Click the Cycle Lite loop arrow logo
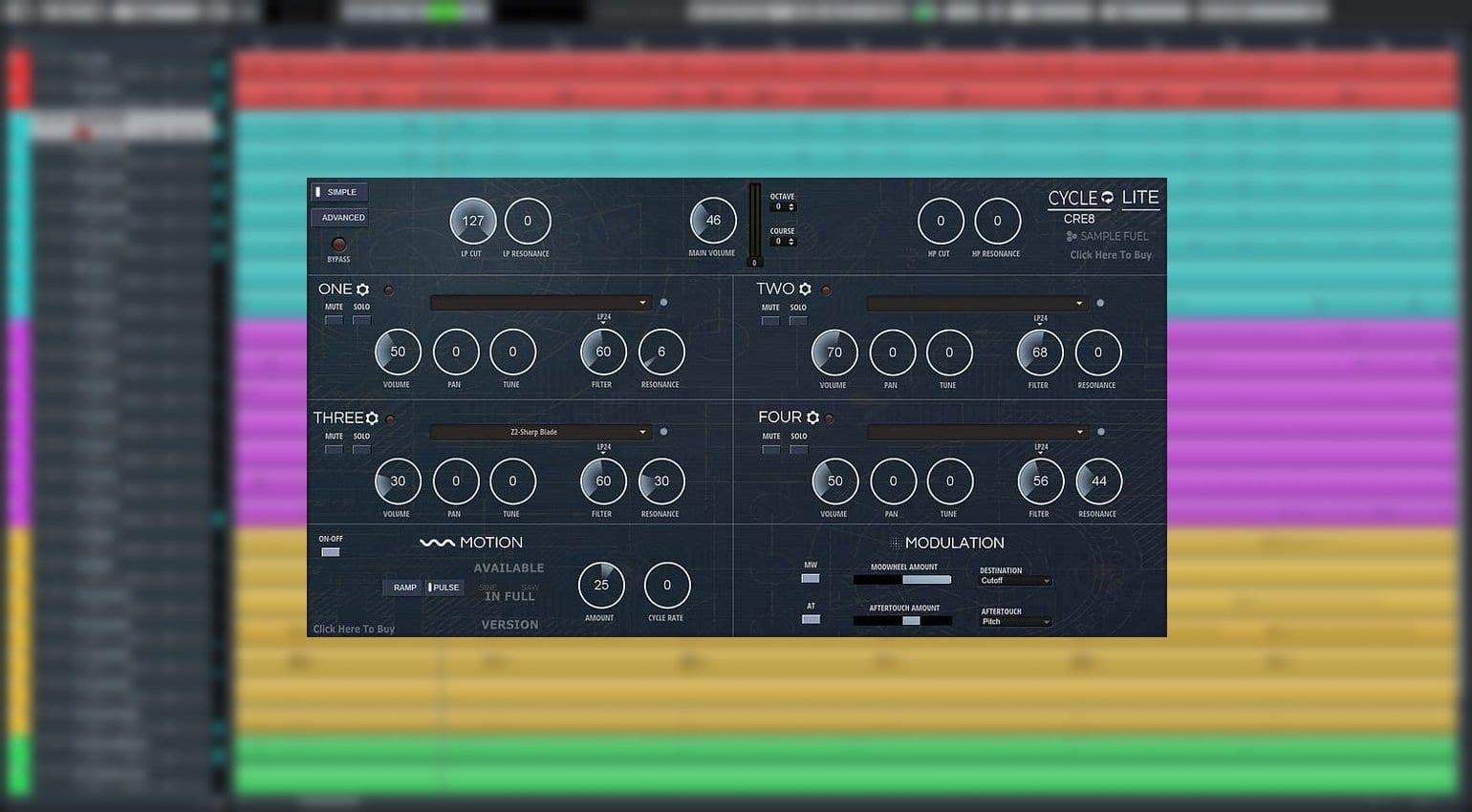 pos(1107,198)
